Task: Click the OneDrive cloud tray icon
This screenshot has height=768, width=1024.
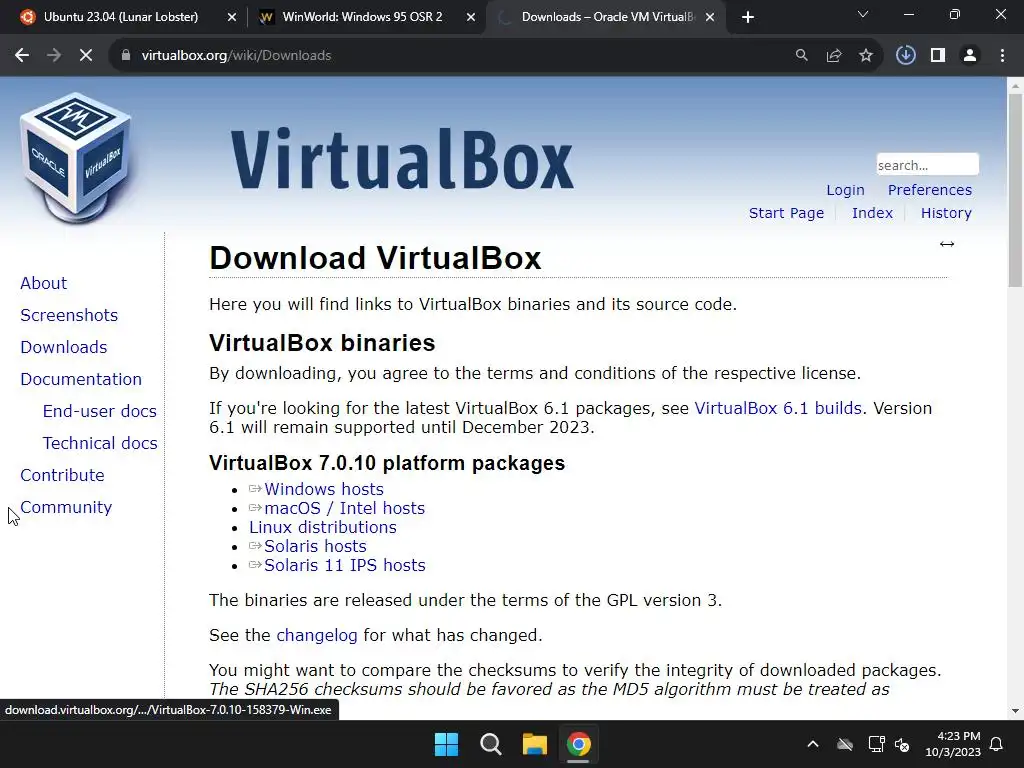Action: coord(845,744)
